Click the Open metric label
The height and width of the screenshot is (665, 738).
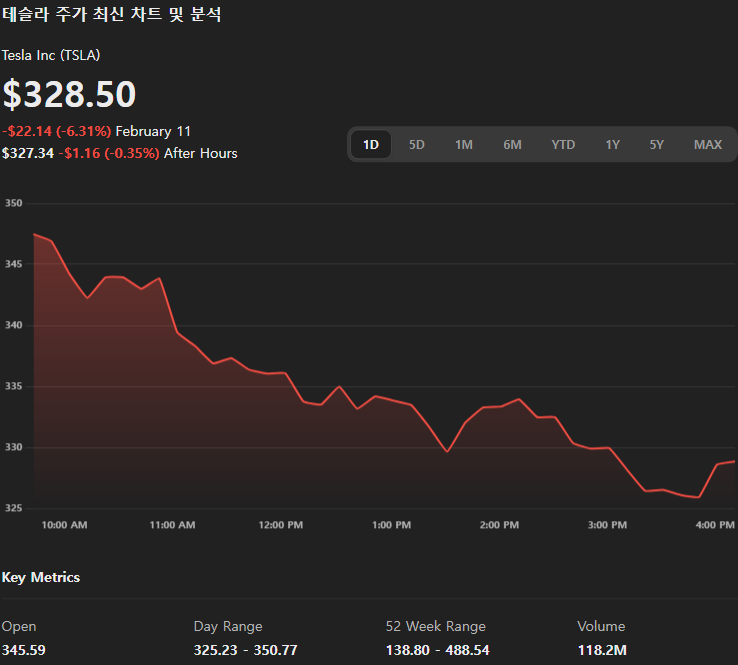(19, 626)
